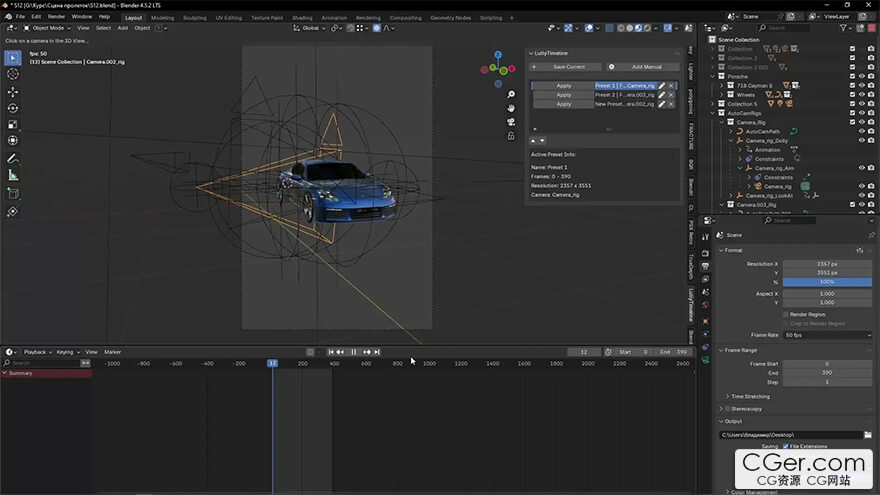Click the viewport zoom magnifier icon

coord(511,95)
